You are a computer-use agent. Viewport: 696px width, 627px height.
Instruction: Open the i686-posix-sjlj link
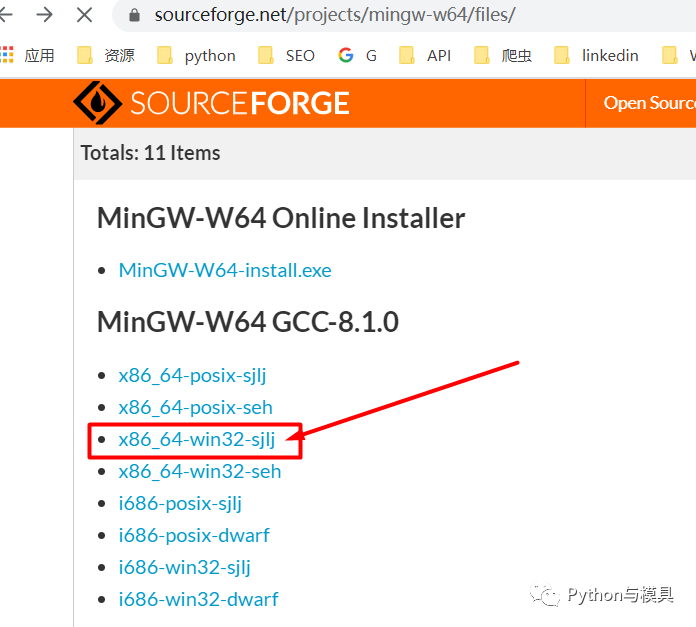pyautogui.click(x=180, y=504)
